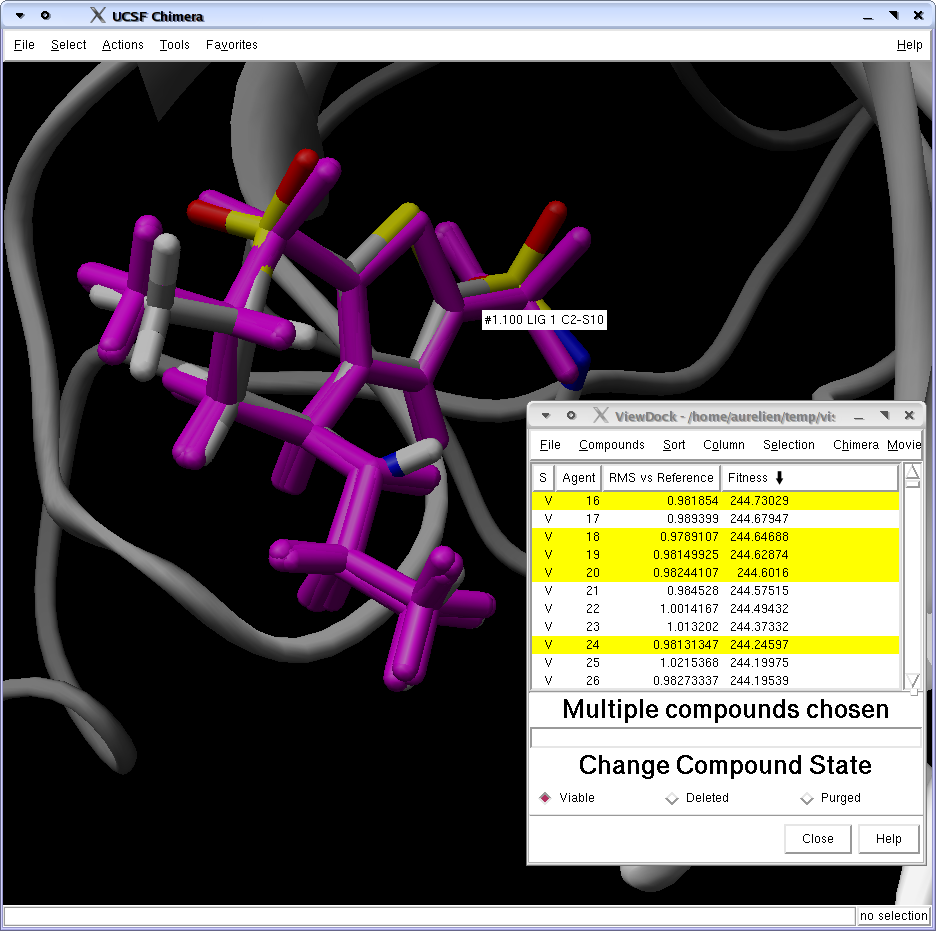Image resolution: width=936 pixels, height=931 pixels.
Task: Open the Actions menu
Action: pos(123,45)
